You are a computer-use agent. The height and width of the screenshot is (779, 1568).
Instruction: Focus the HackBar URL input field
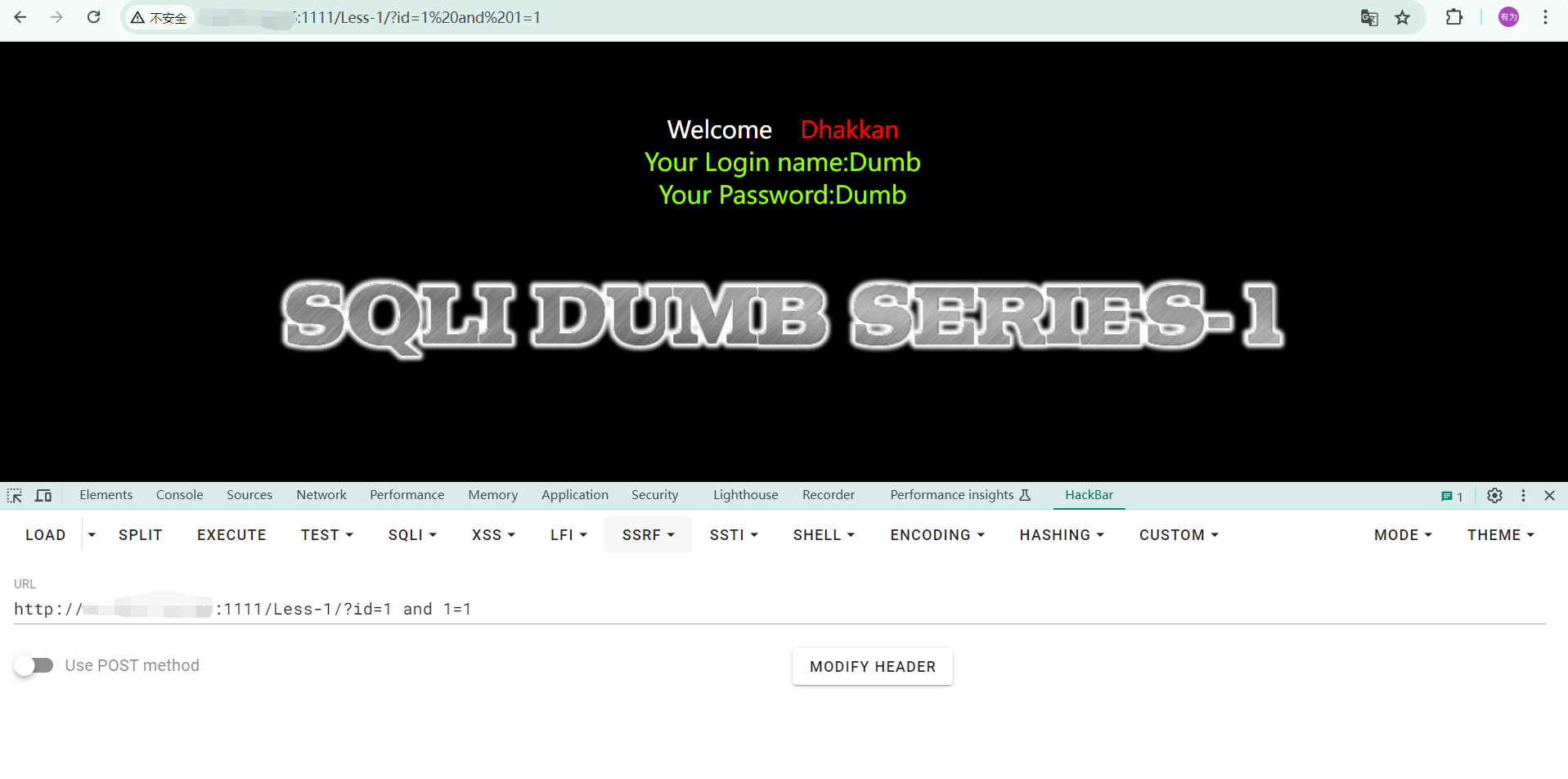point(780,609)
